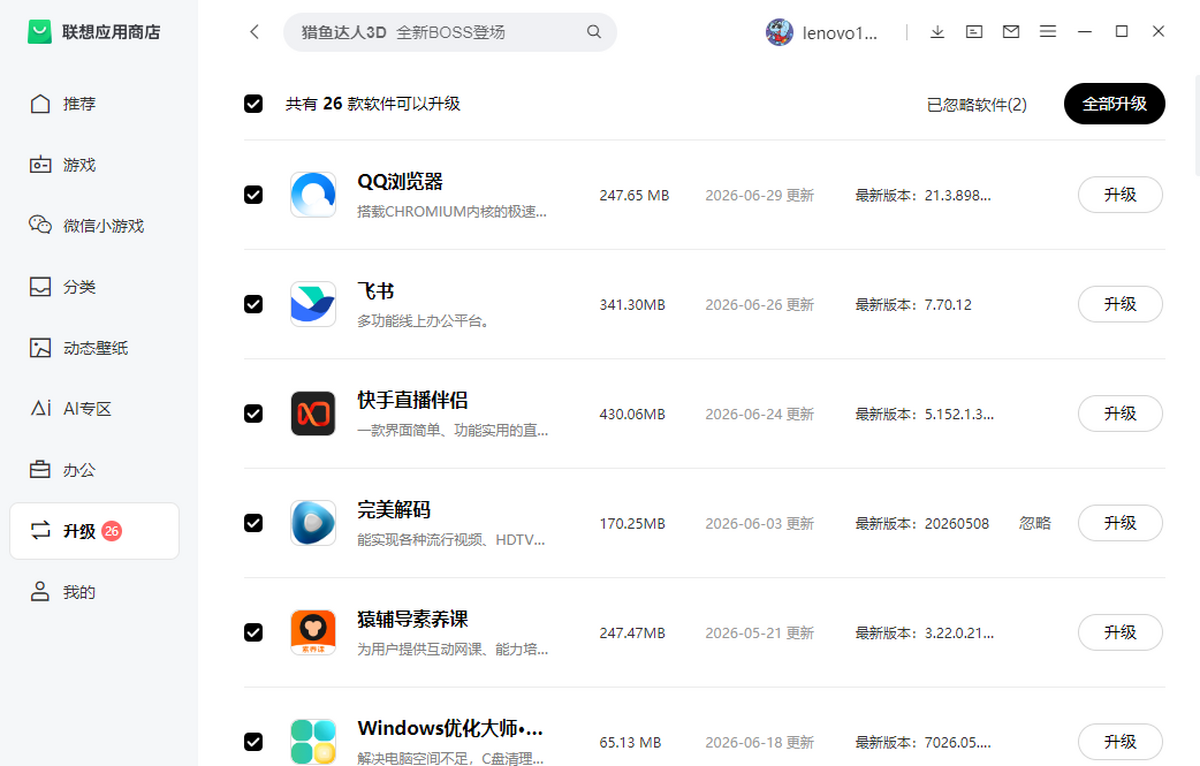Click the 2026-06-24 更新 date
The width and height of the screenshot is (1200, 766).
click(x=759, y=414)
